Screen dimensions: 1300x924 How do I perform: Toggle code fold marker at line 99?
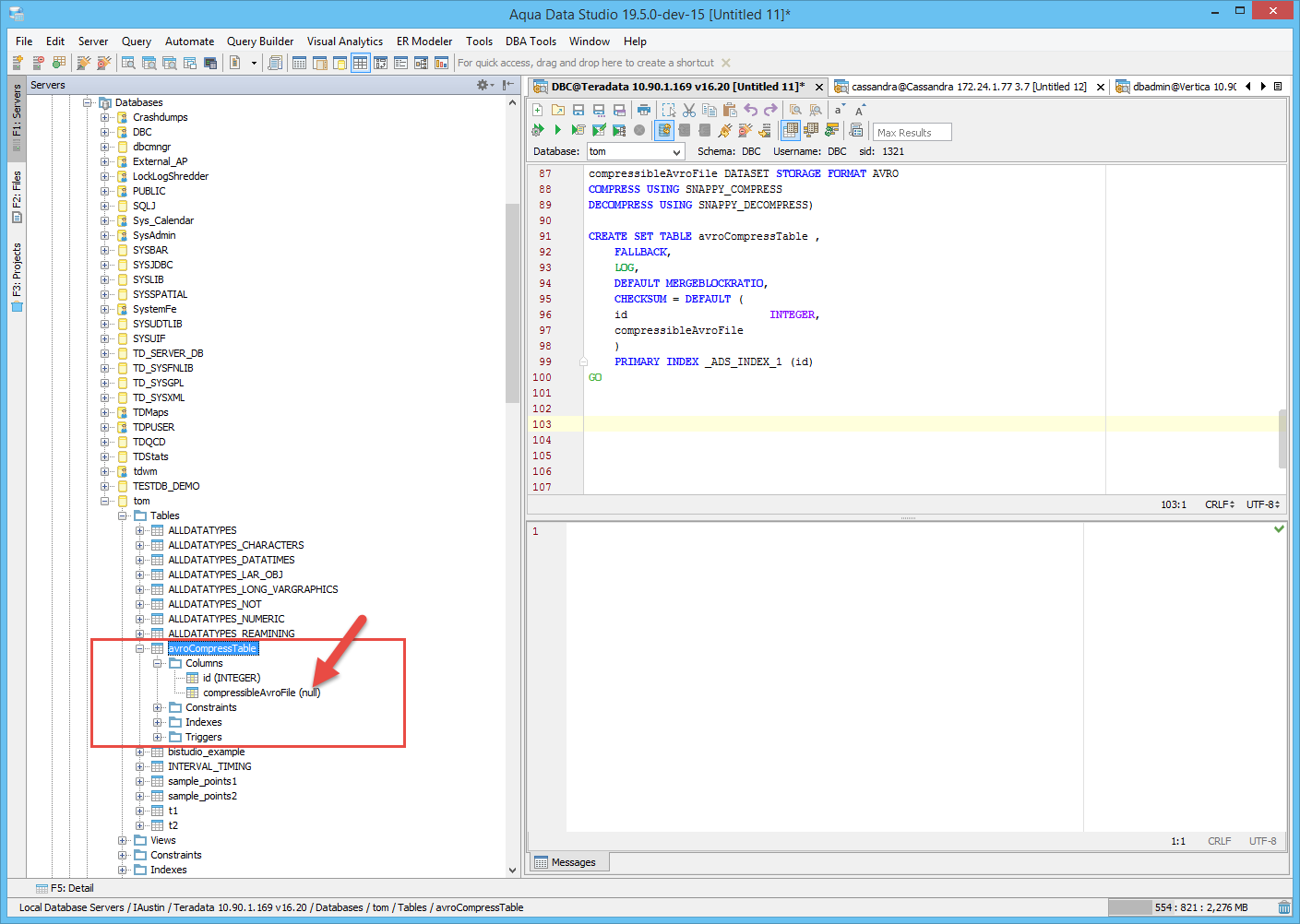583,361
